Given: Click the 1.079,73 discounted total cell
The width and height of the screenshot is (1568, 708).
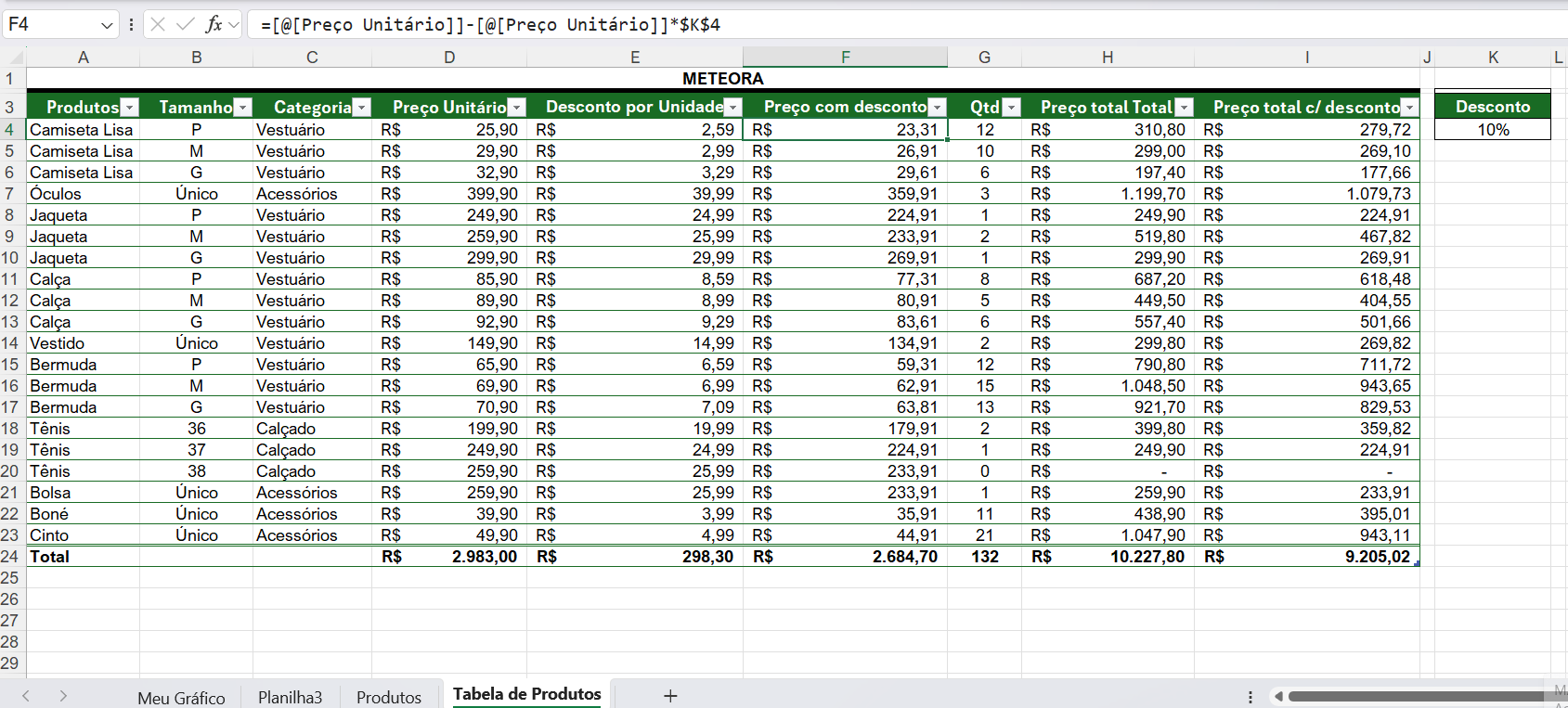Looking at the screenshot, I should pyautogui.click(x=1307, y=194).
